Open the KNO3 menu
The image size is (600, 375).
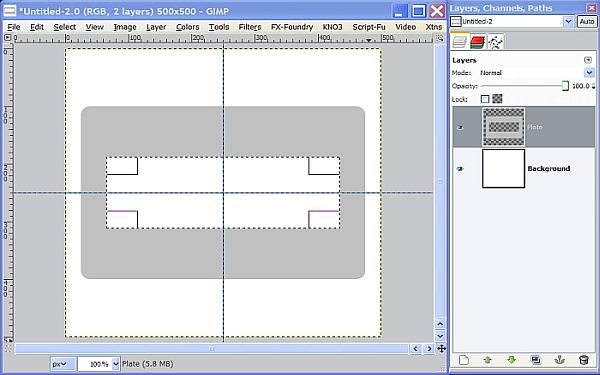point(333,27)
